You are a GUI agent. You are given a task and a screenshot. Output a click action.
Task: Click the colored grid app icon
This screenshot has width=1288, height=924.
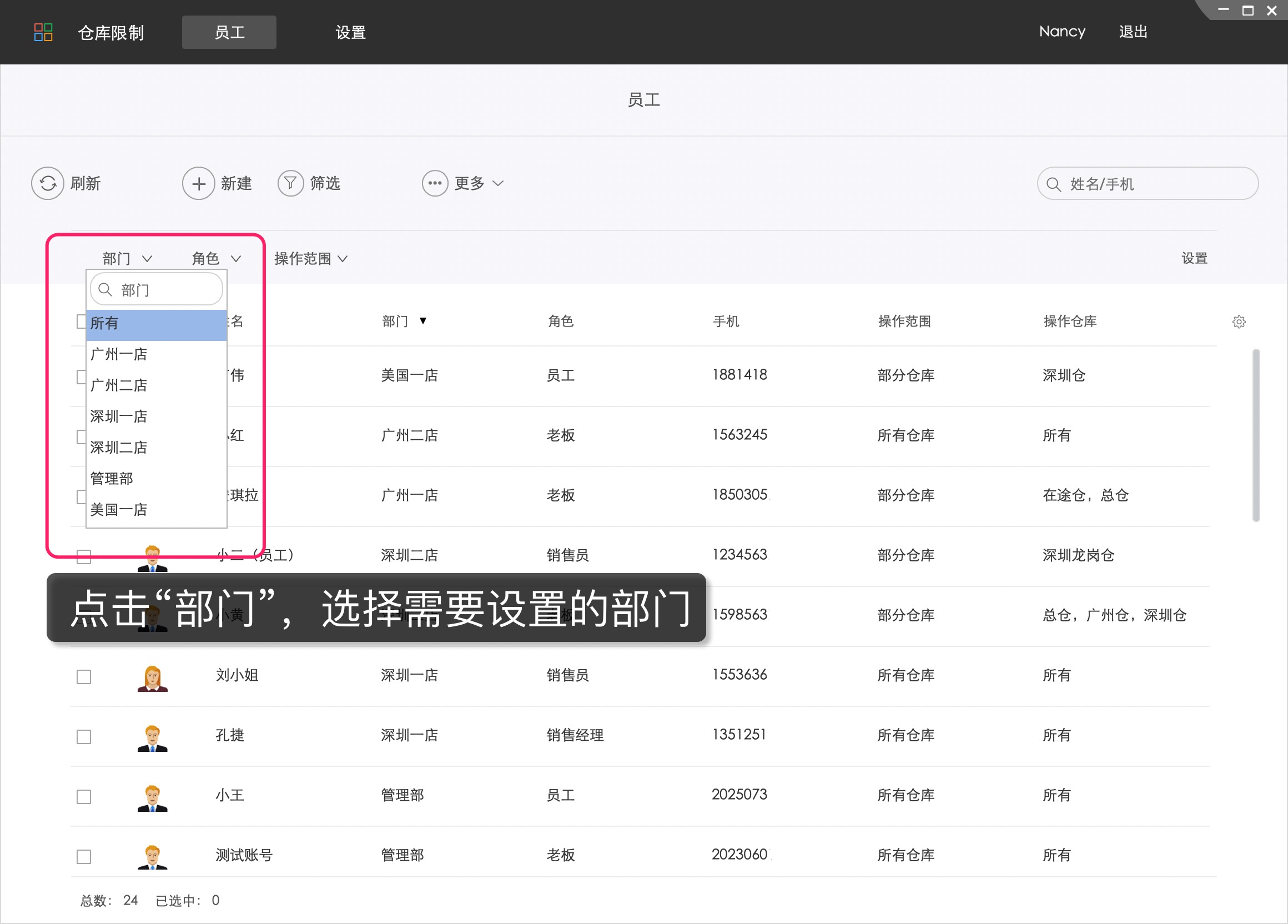pos(43,32)
